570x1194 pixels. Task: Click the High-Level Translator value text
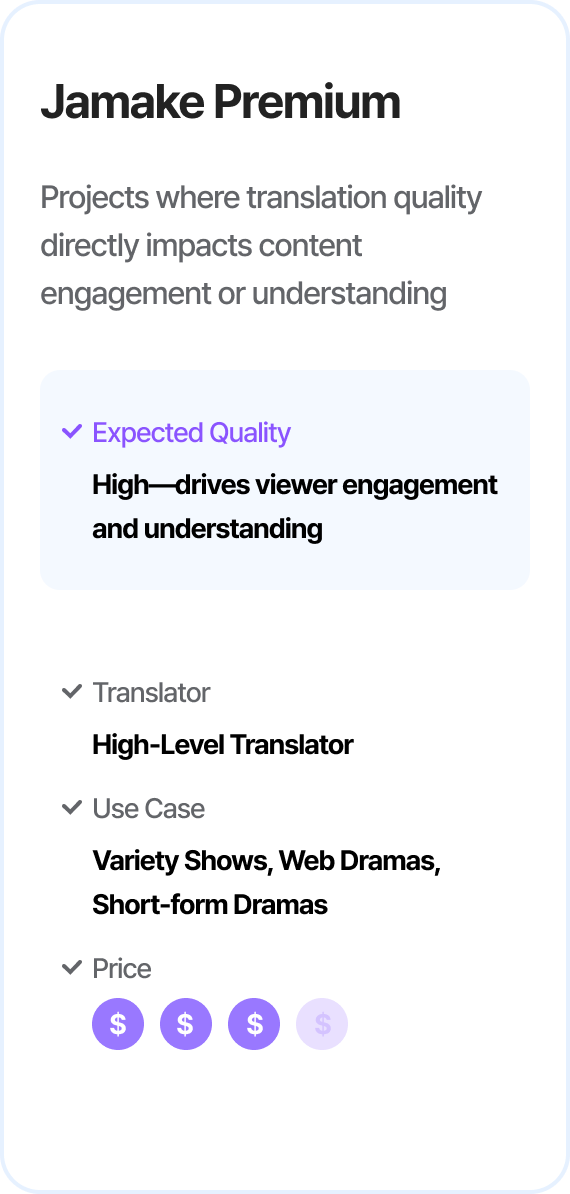[x=223, y=744]
